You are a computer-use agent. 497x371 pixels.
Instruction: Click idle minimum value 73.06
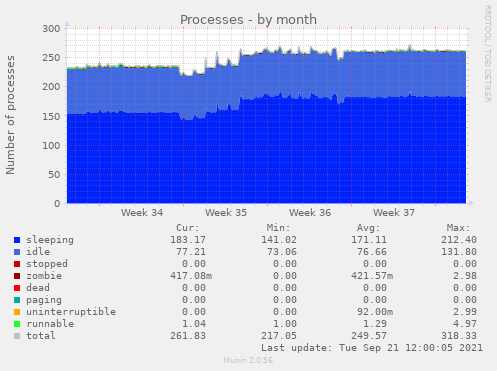pos(282,252)
